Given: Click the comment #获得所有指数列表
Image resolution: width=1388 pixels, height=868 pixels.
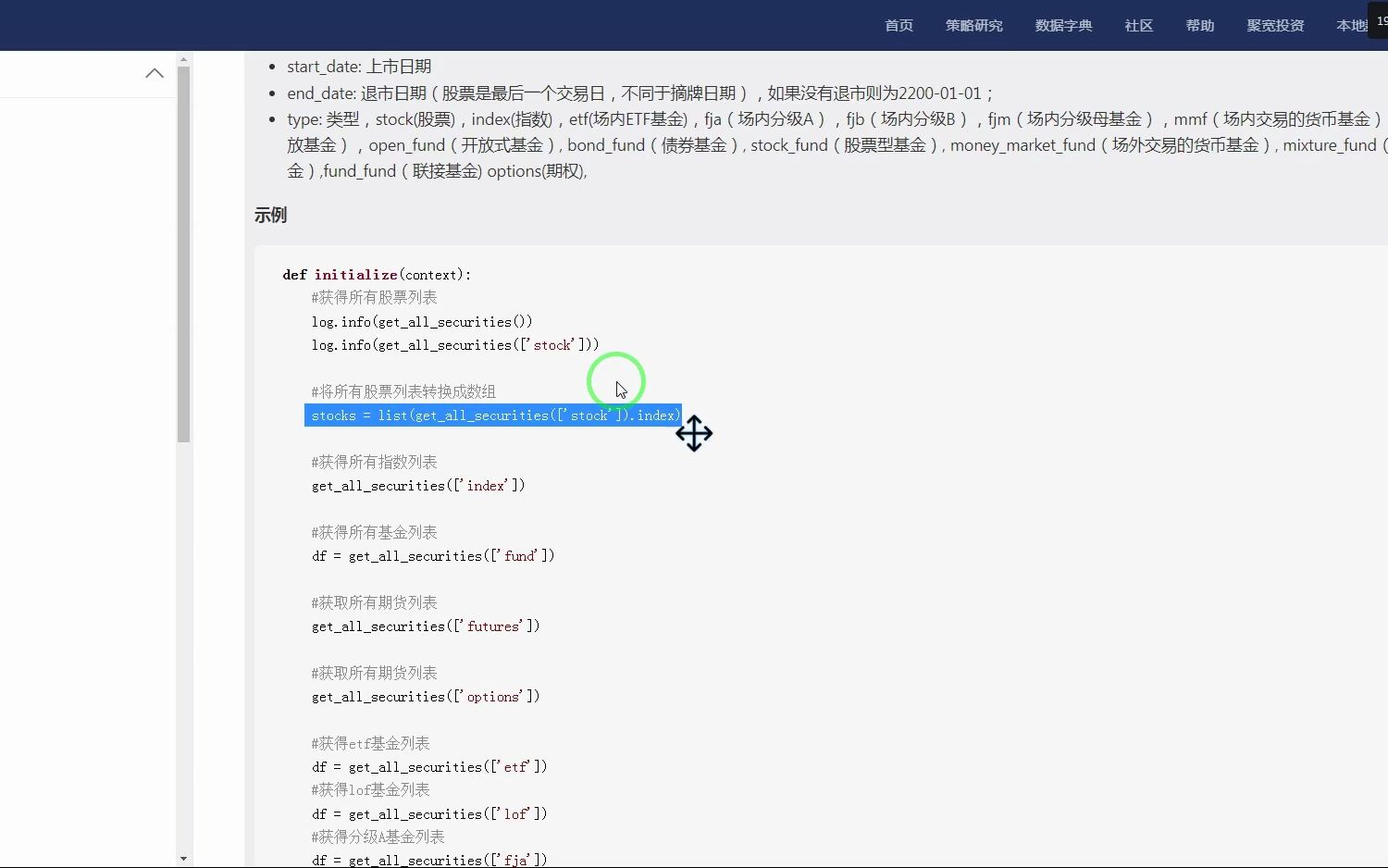Looking at the screenshot, I should [374, 462].
